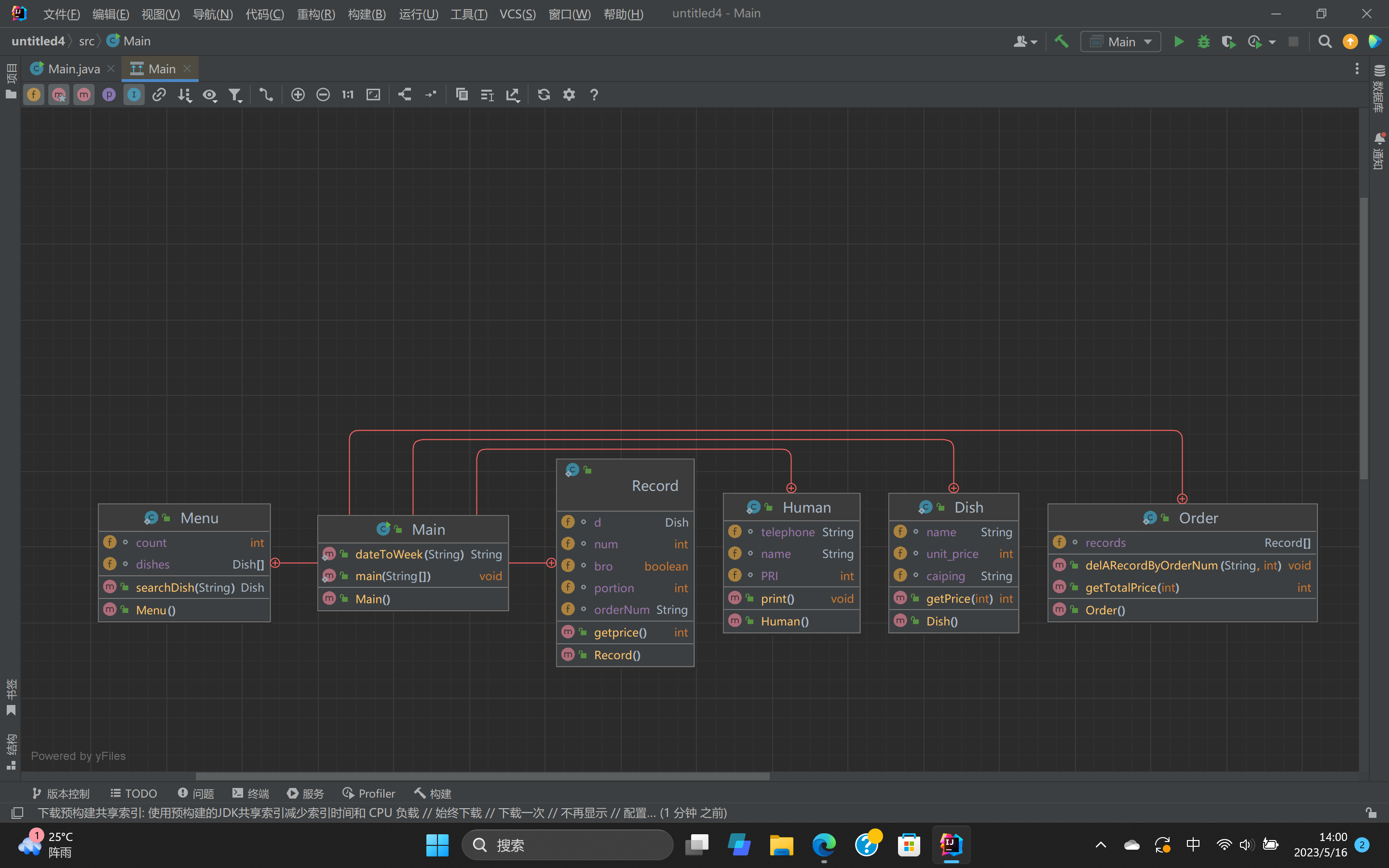Click the fit content icon

(373, 95)
